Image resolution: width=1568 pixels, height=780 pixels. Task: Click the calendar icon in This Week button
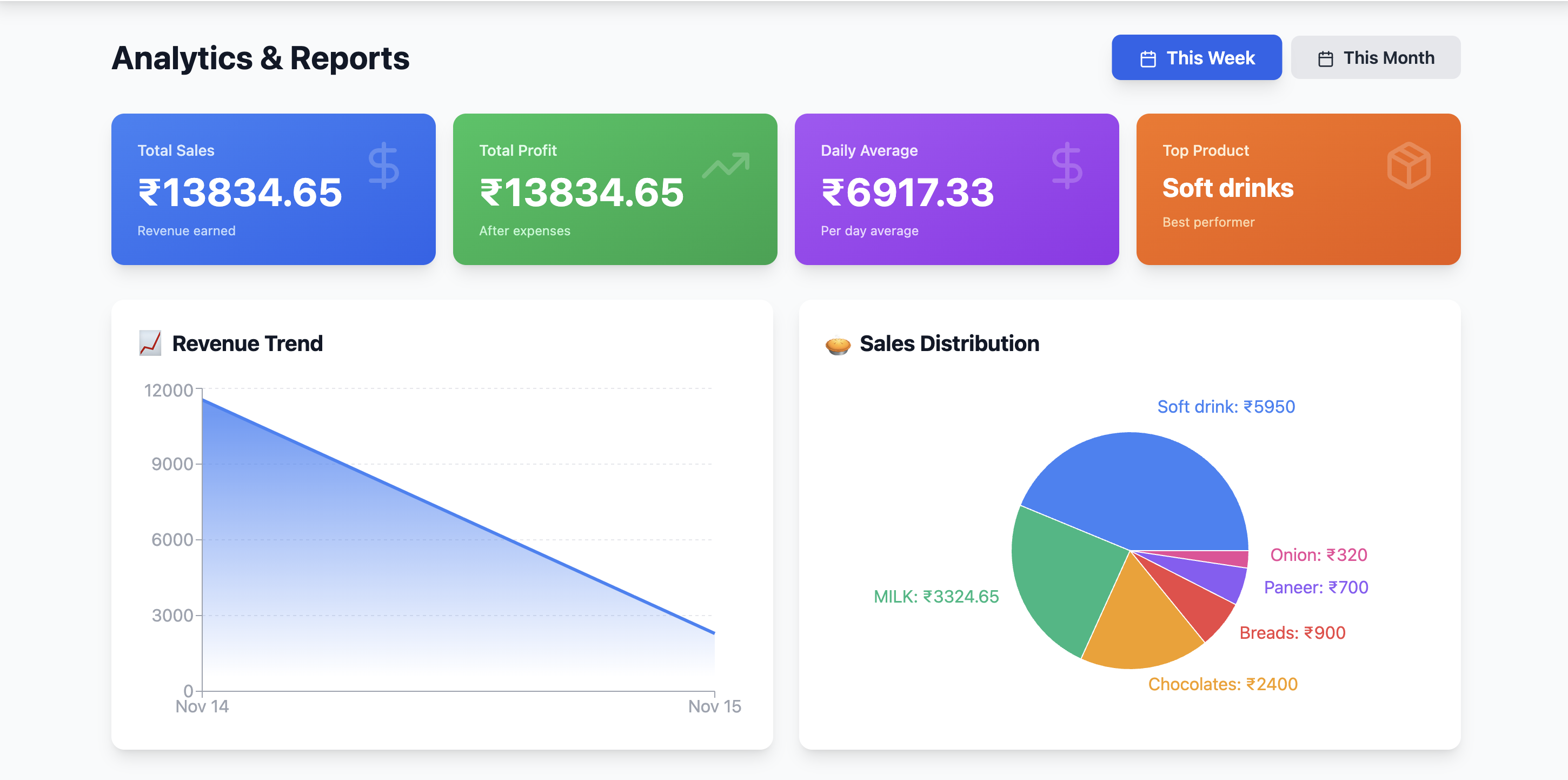click(x=1147, y=58)
